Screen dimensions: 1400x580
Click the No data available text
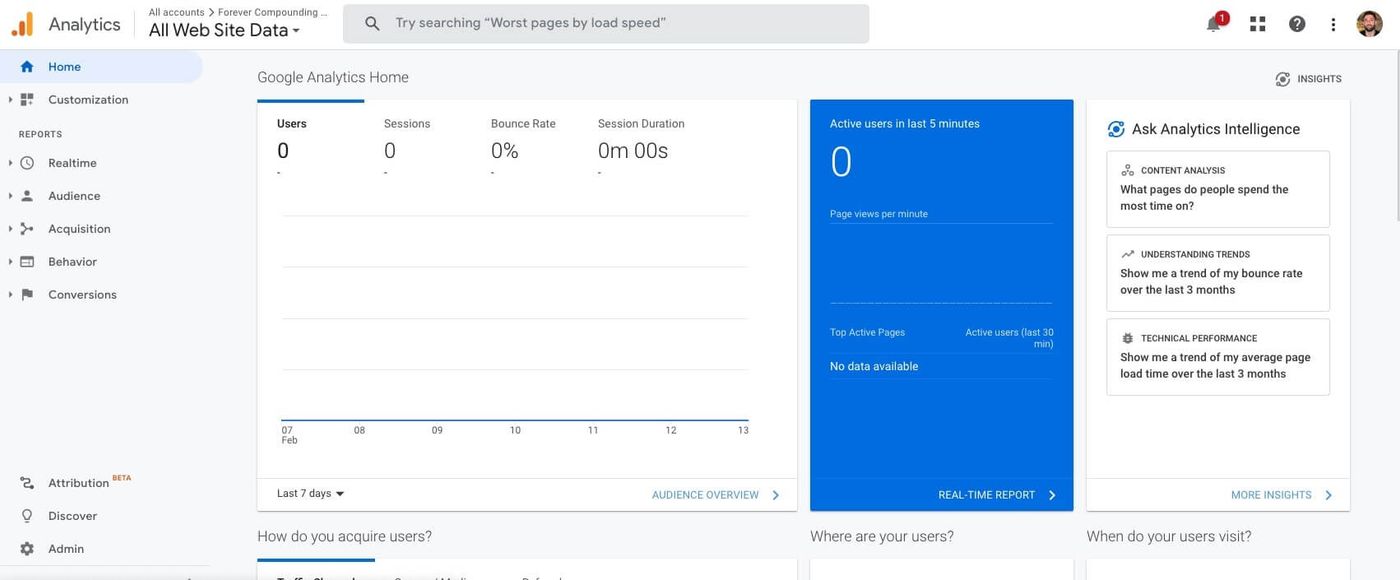tap(874, 366)
